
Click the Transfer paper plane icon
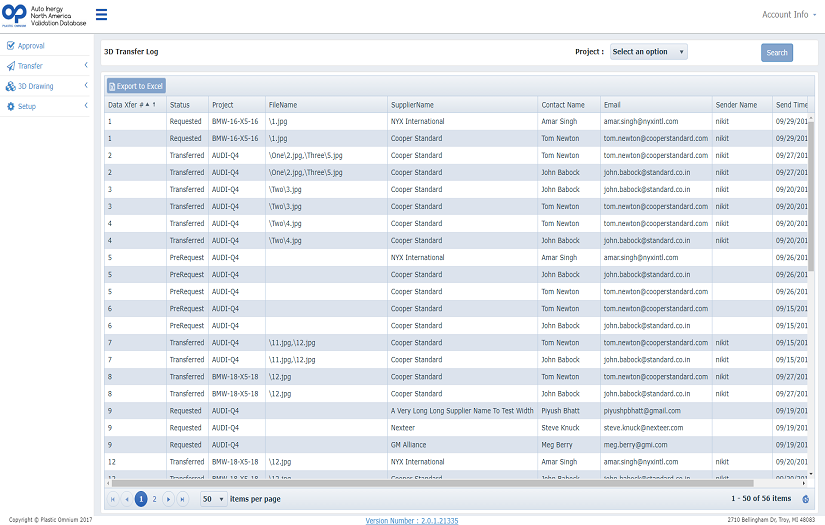[x=11, y=66]
